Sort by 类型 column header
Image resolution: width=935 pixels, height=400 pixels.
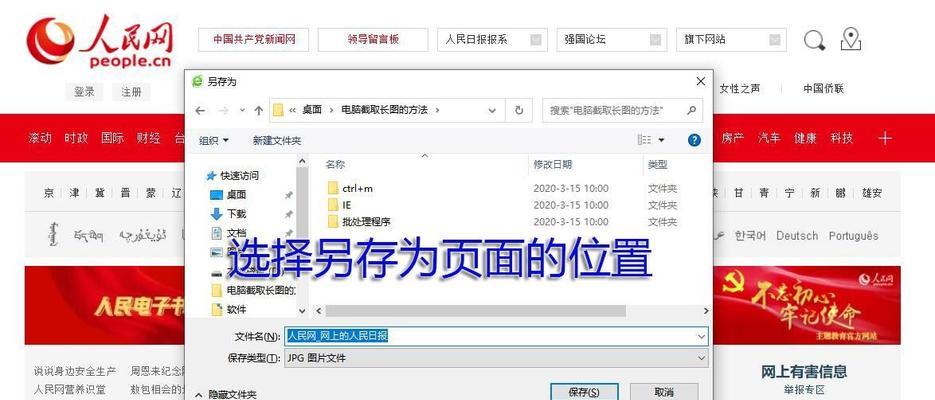pyautogui.click(x=658, y=165)
